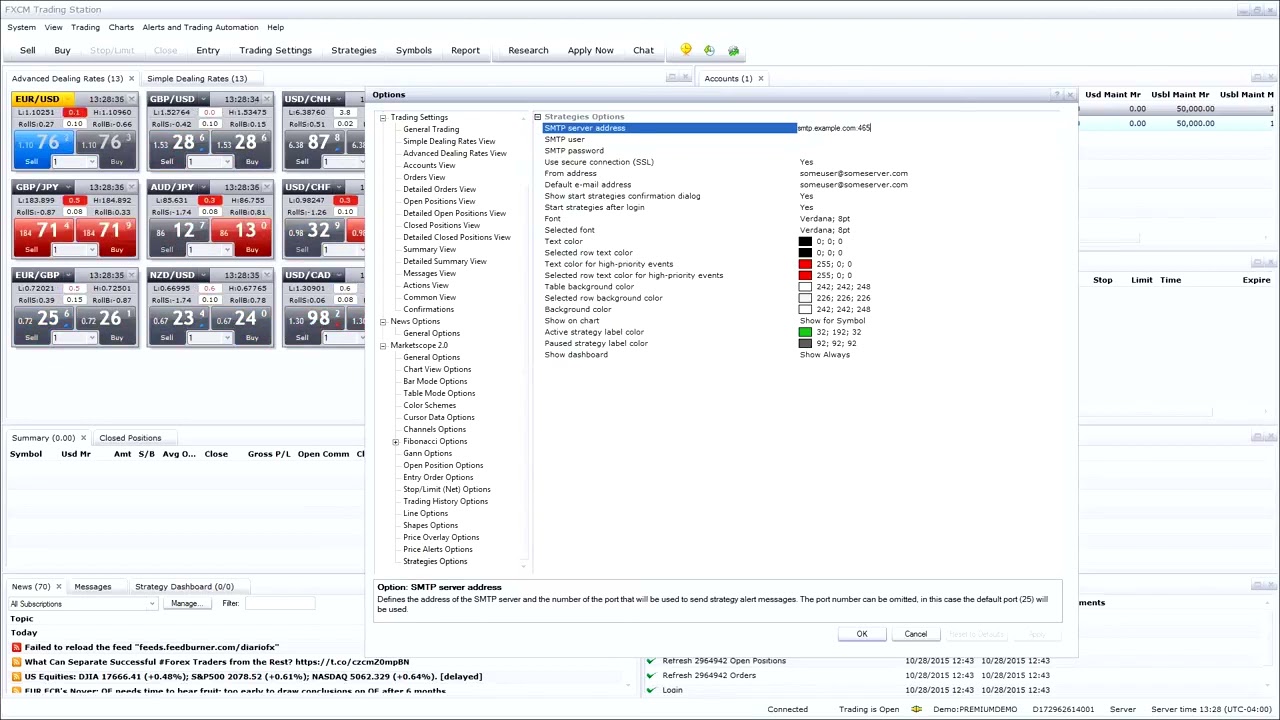Click the Apply Now toolbar button
This screenshot has width=1280, height=720.
[591, 50]
